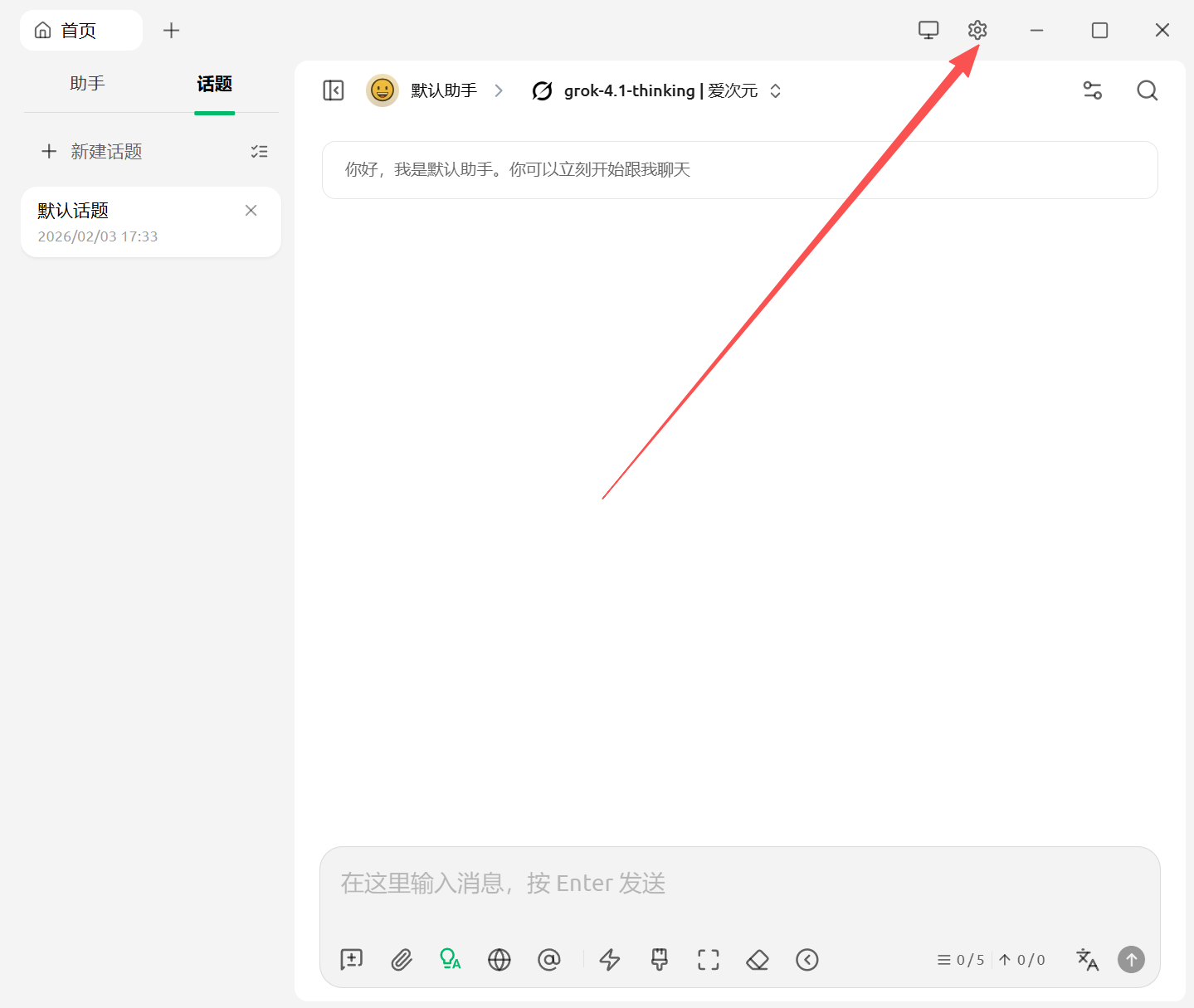
Task: Click the translate icon in input bar
Action: click(x=1087, y=960)
